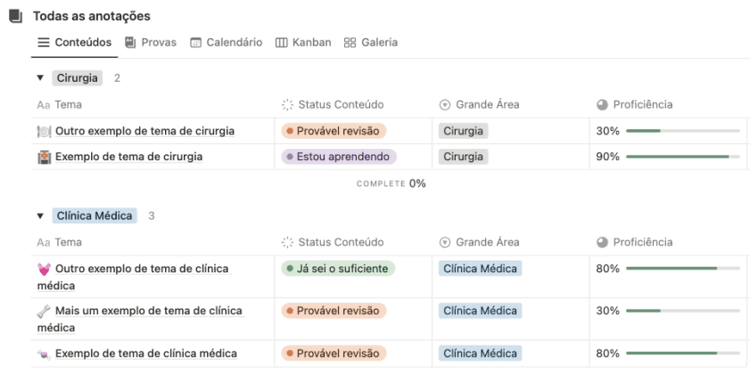750x373 pixels.
Task: Click the bone emoji of Mais um exemplo row
Action: point(44,312)
